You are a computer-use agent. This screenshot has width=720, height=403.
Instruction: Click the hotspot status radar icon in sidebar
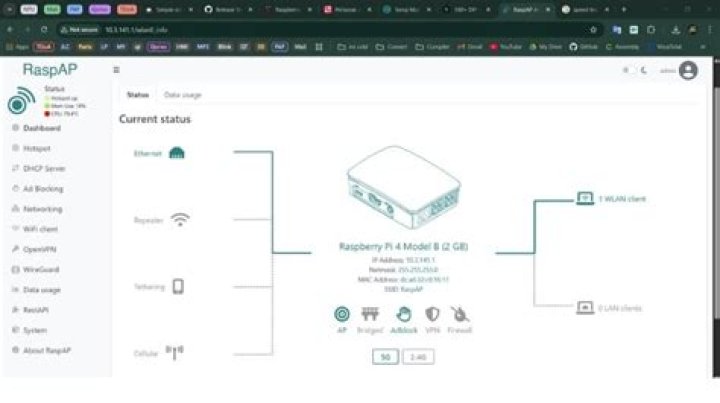[21, 101]
